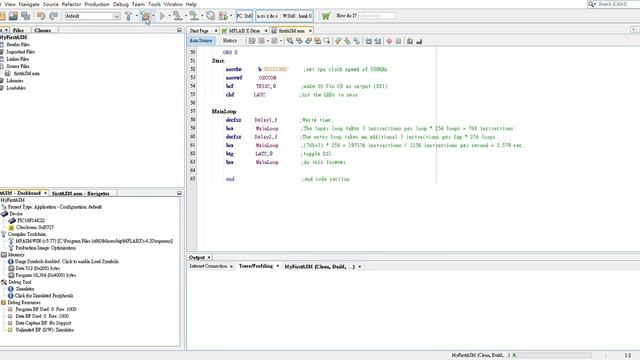Open the View menu
This screenshot has height=360, width=640.
tap(10, 4)
